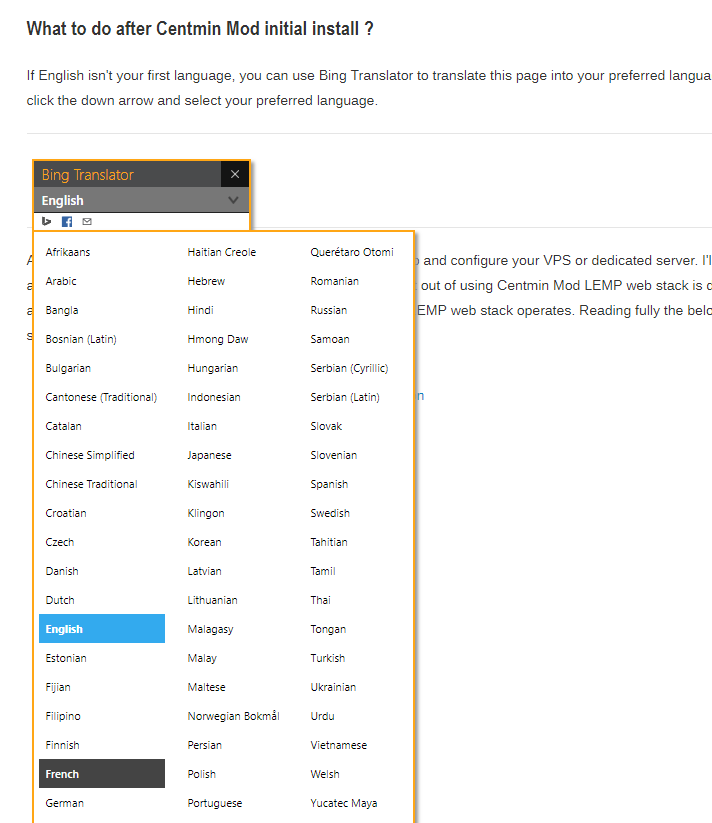Image resolution: width=712 pixels, height=823 pixels.
Task: Select Turkish language
Action: pyautogui.click(x=327, y=658)
